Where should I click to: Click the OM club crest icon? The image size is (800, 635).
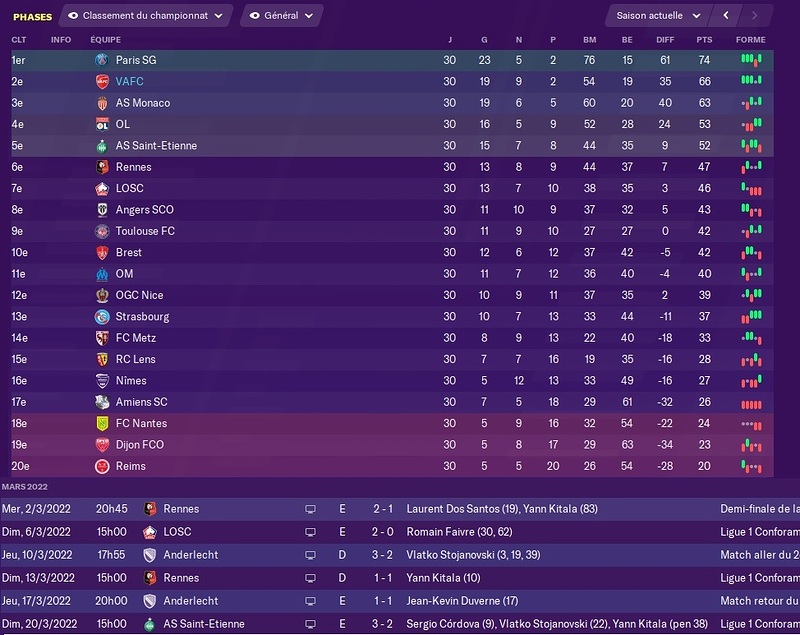102,274
